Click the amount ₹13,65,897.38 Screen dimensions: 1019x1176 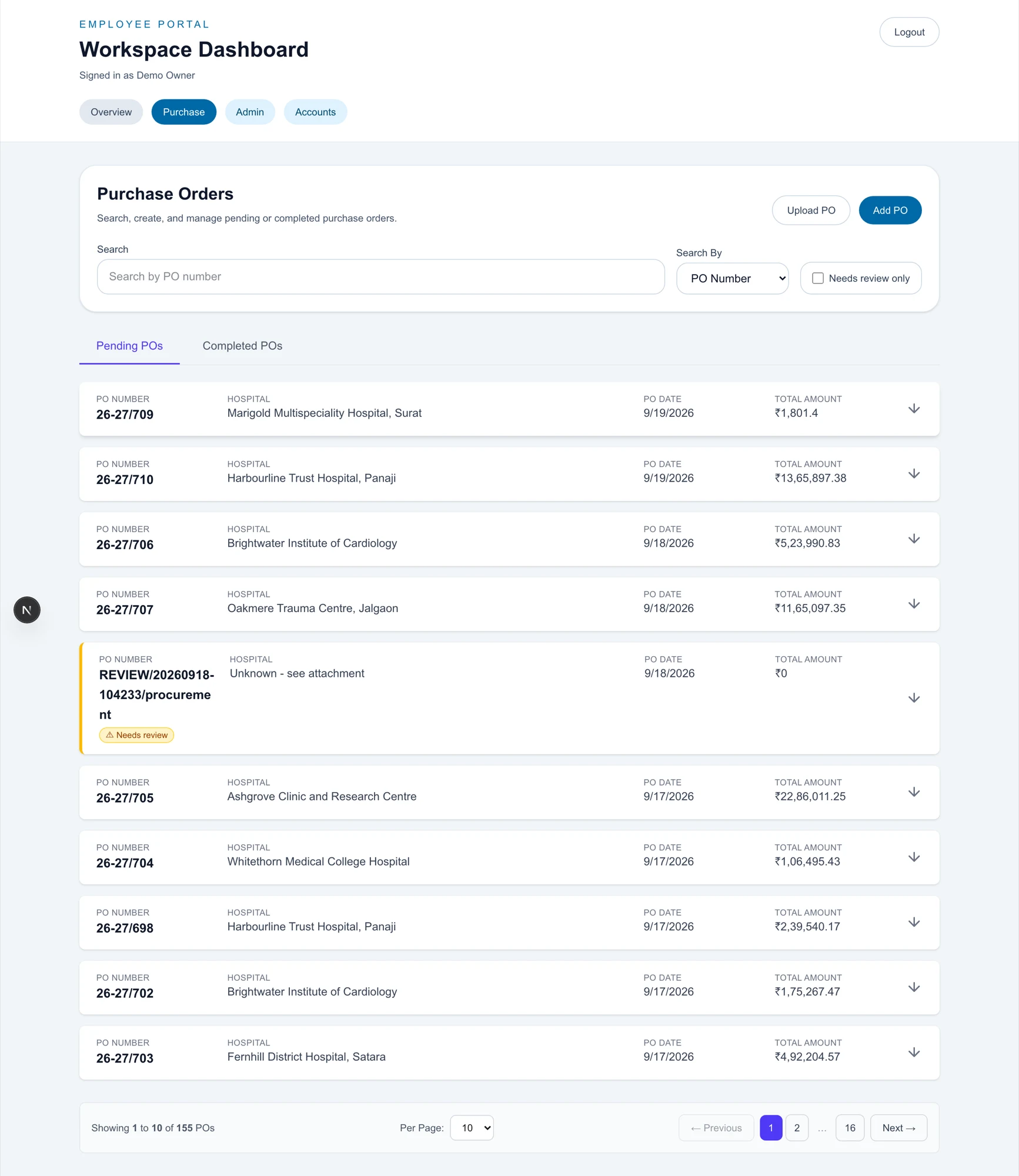pos(810,478)
